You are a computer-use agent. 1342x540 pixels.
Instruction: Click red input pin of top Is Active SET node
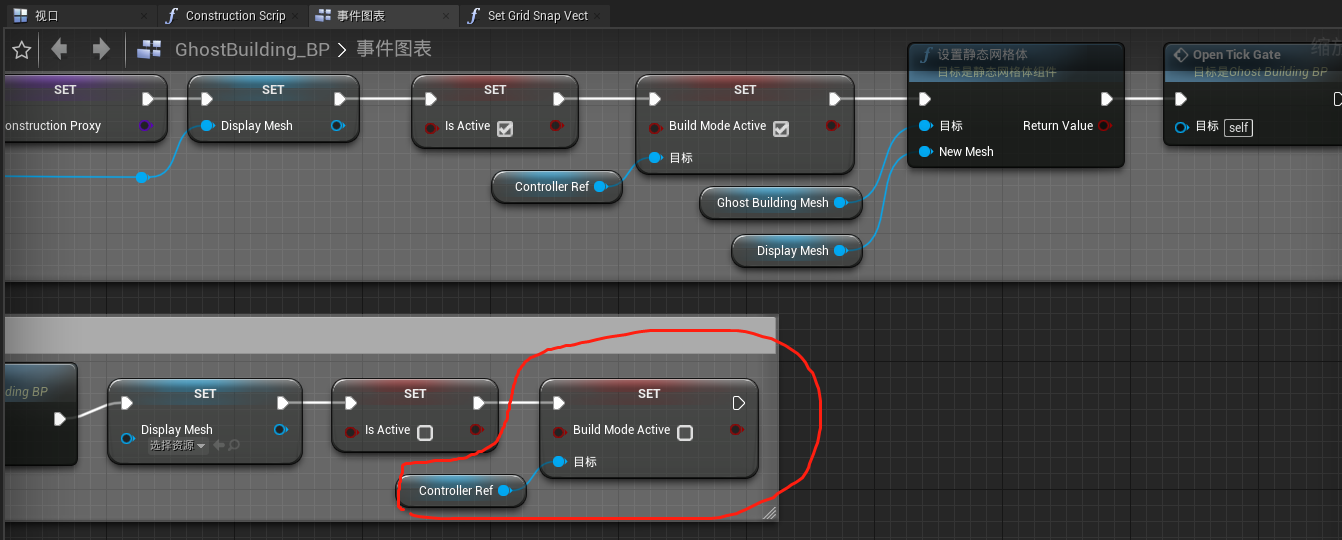(x=431, y=127)
